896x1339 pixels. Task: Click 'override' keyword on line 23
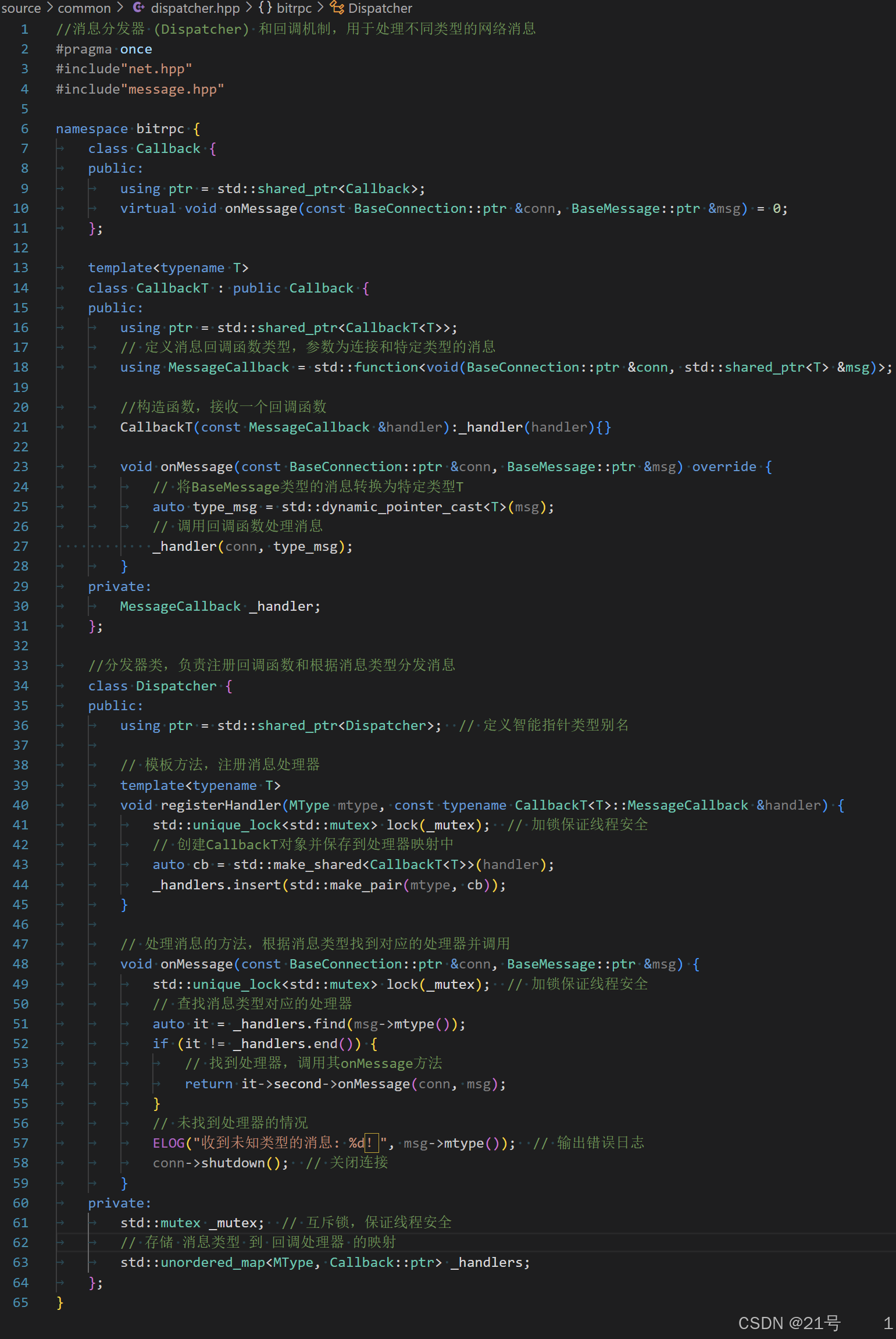pyautogui.click(x=724, y=466)
